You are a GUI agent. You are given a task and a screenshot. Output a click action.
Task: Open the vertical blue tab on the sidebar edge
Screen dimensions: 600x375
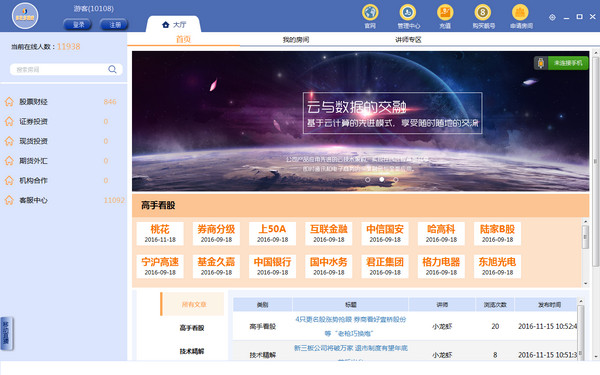click(7, 333)
